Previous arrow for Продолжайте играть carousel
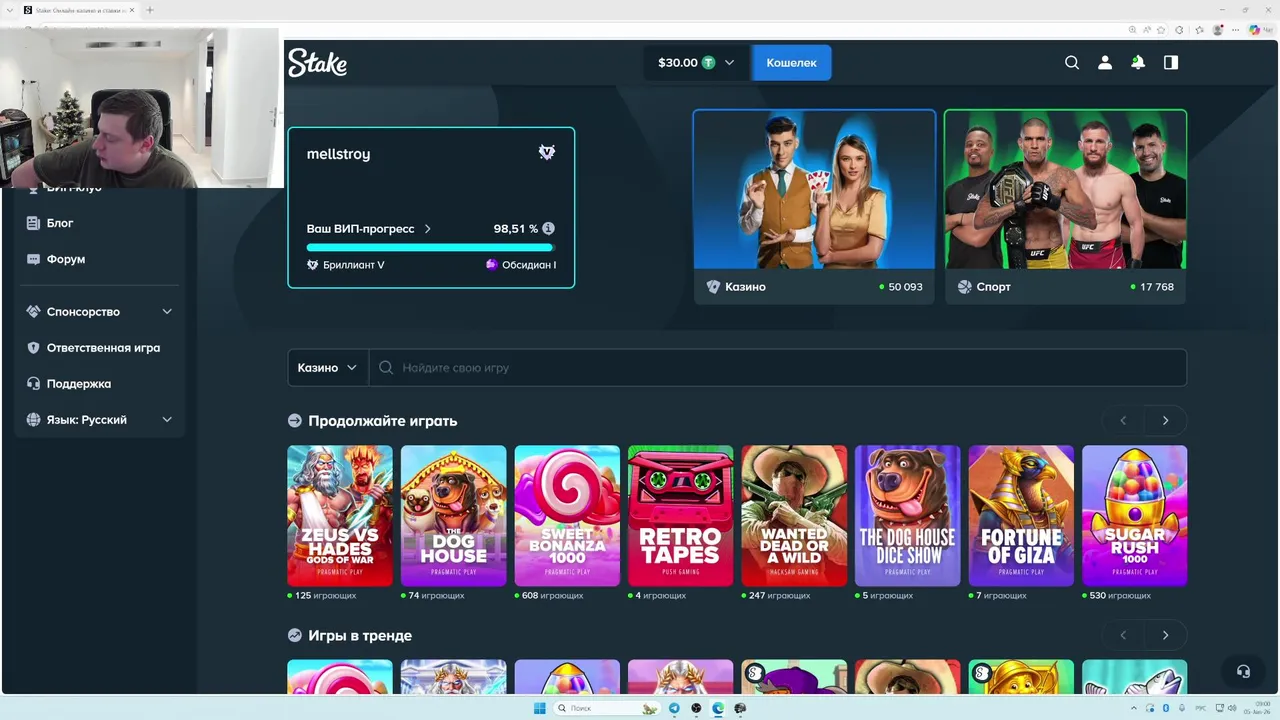 [x=1123, y=420]
